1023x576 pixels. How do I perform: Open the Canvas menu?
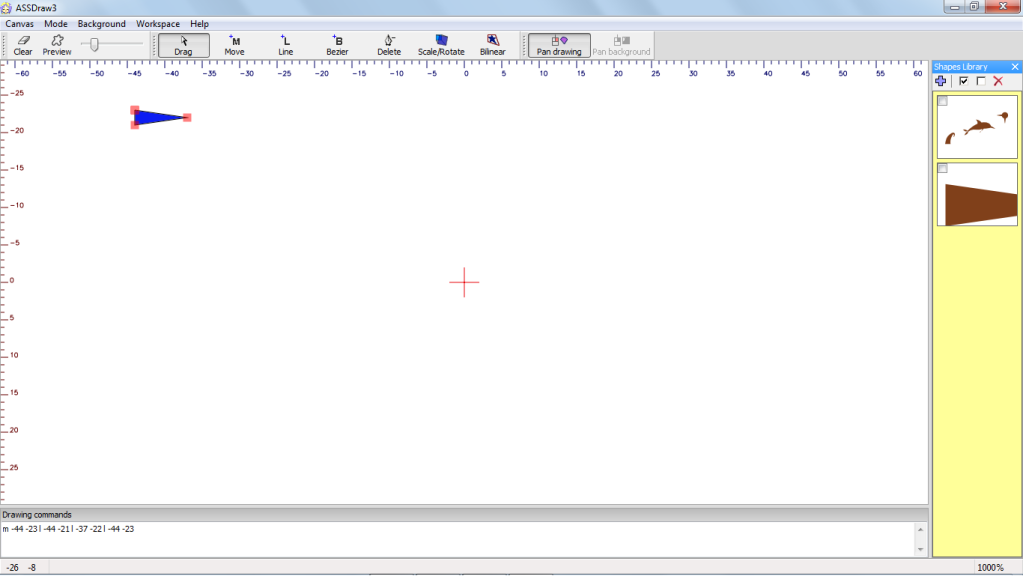tap(20, 23)
